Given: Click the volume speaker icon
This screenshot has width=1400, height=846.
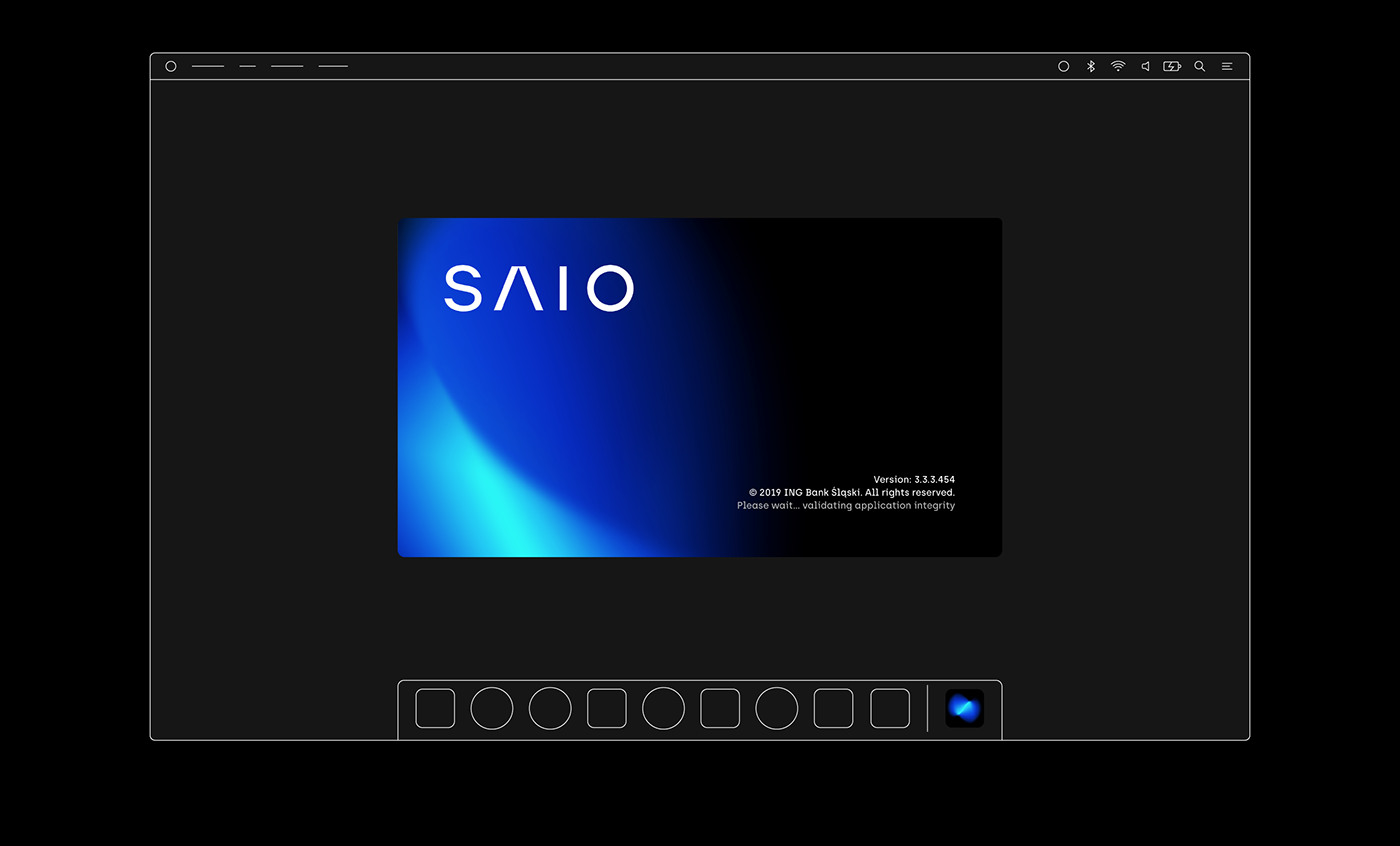Looking at the screenshot, I should (1145, 66).
